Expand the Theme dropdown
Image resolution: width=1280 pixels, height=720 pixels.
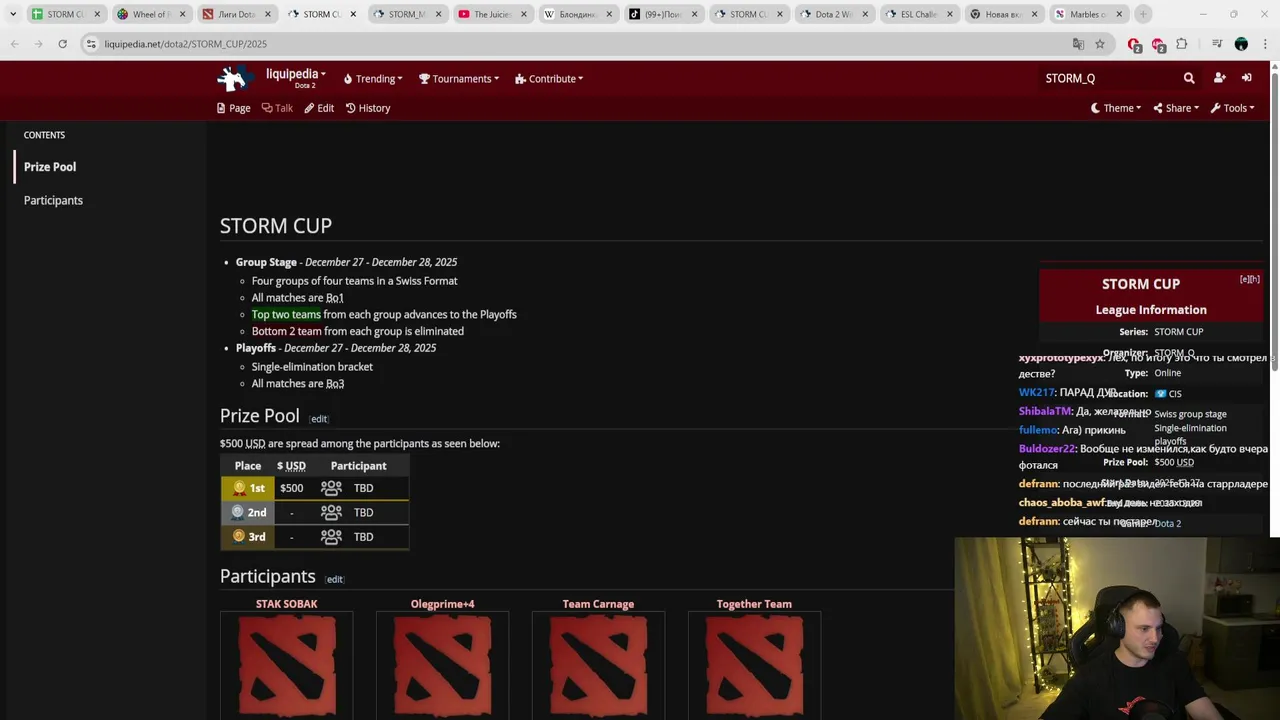(x=1116, y=108)
